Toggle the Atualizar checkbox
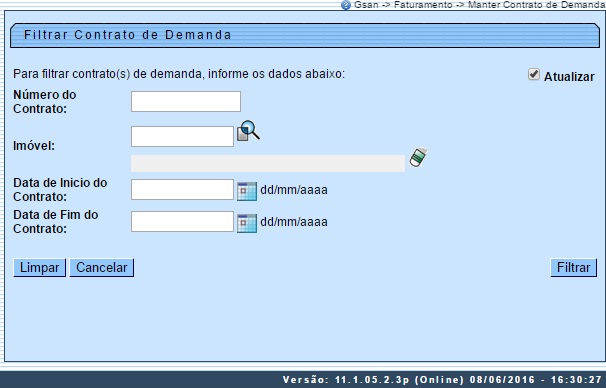 pos(534,74)
